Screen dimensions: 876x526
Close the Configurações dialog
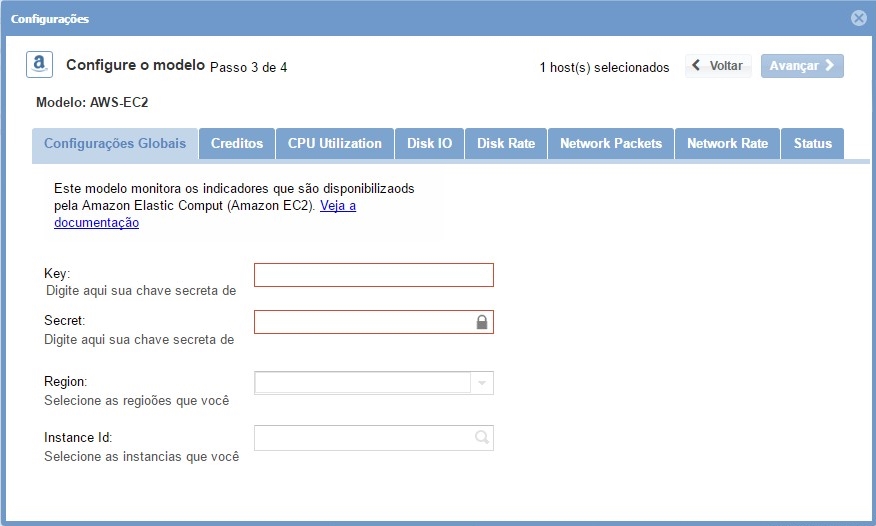point(858,18)
